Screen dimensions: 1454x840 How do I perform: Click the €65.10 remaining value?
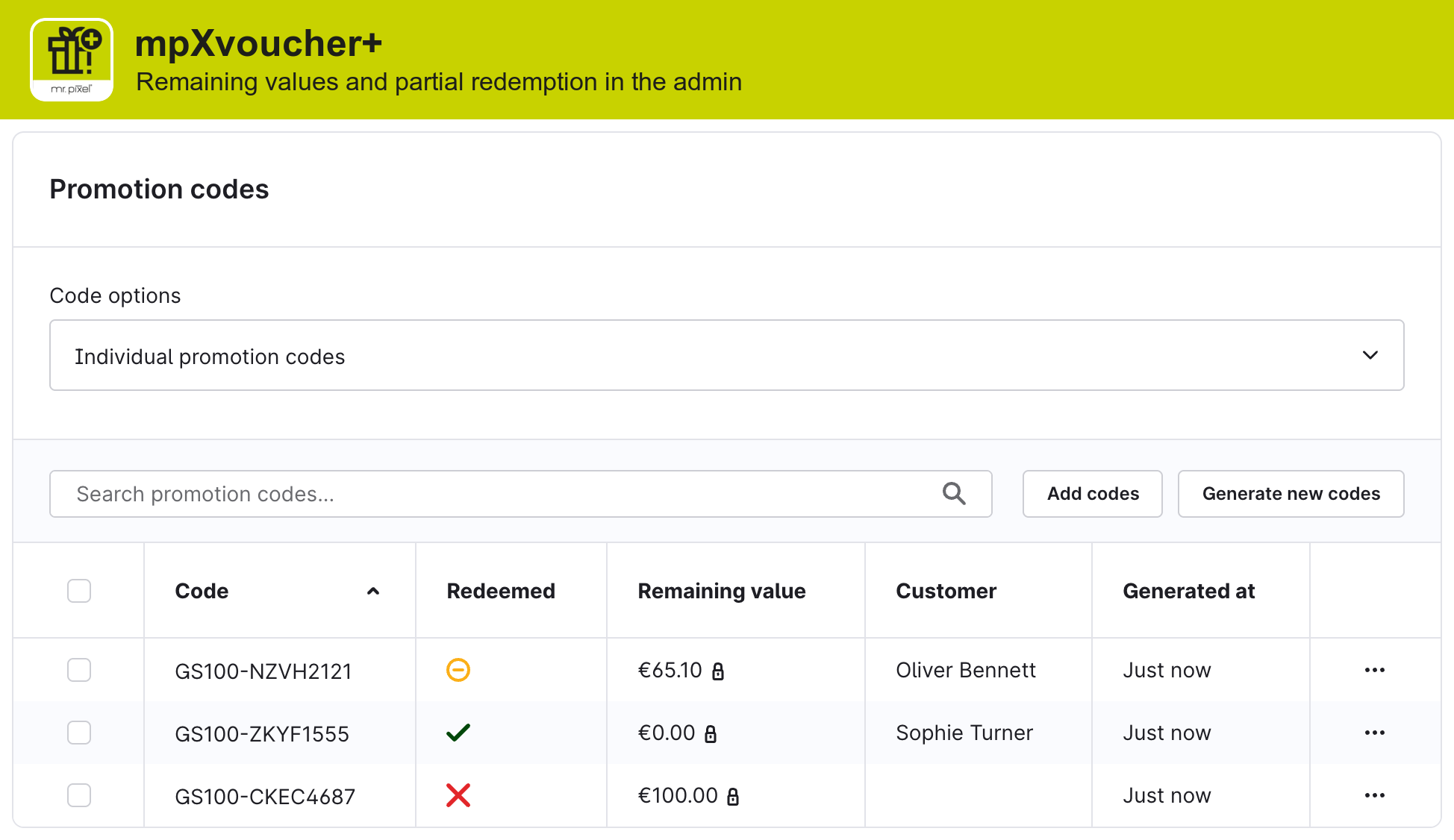coord(670,670)
